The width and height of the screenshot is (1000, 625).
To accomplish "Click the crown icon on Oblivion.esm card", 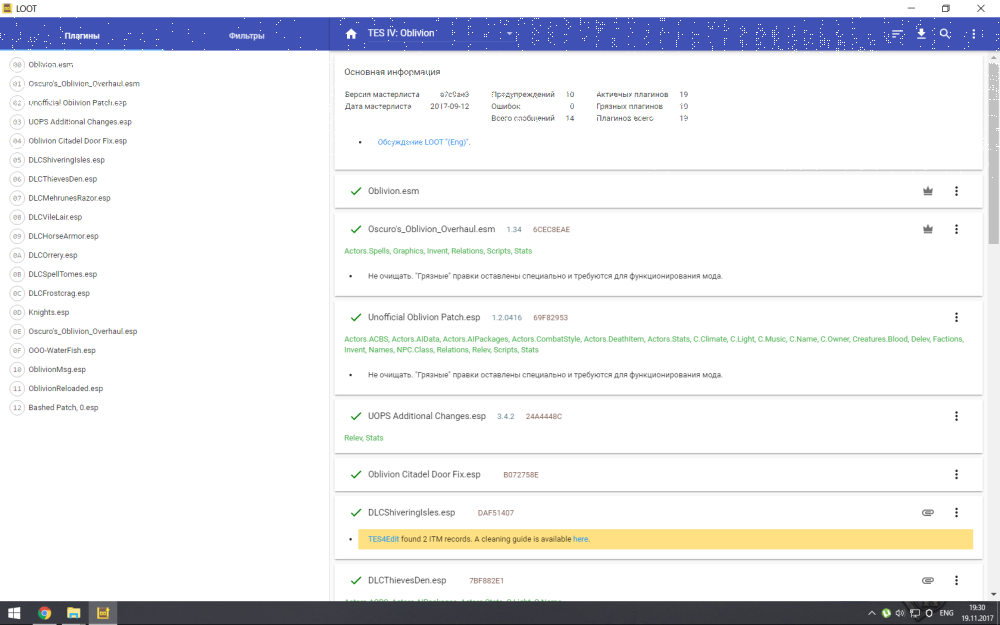I will point(928,191).
